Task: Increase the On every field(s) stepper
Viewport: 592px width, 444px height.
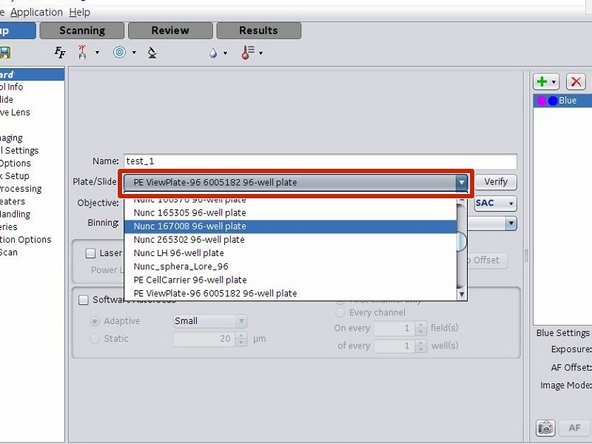Action: pyautogui.click(x=421, y=325)
